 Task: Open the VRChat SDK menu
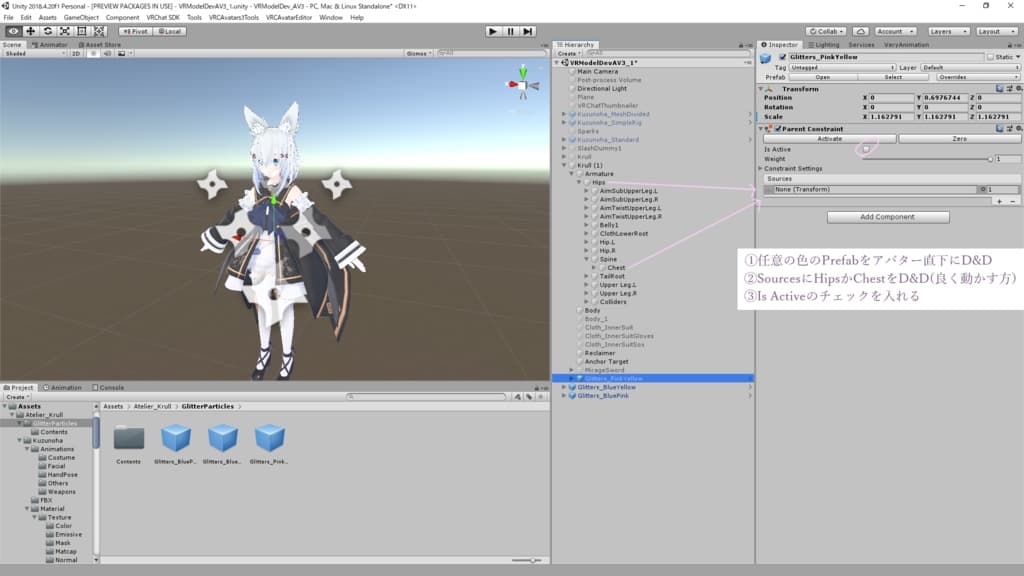[163, 17]
